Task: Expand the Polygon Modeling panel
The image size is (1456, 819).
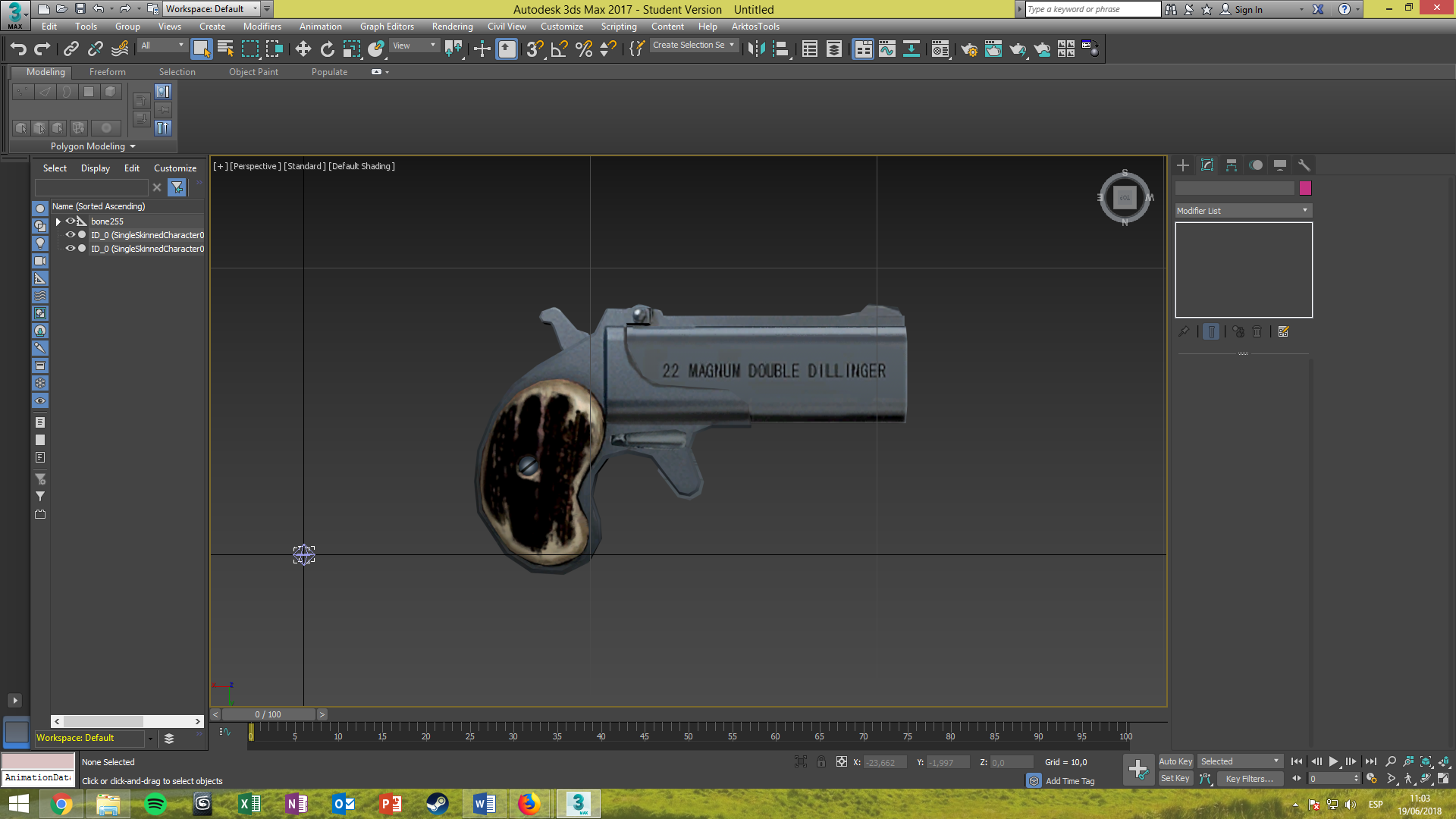Action: tap(93, 146)
